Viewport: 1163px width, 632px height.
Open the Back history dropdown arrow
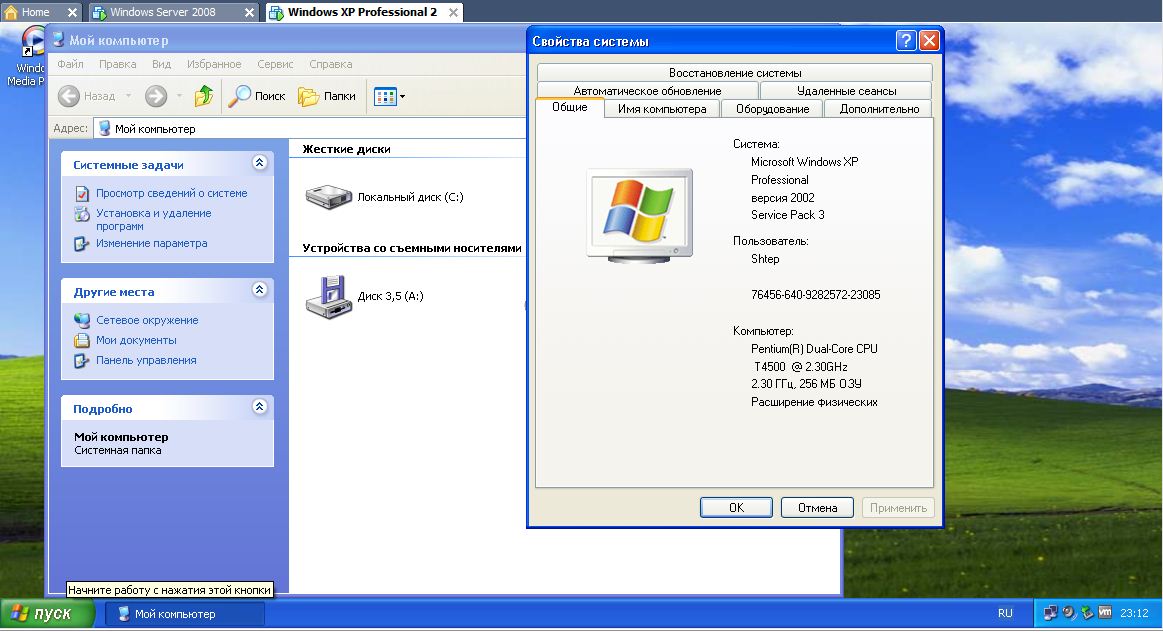128,96
